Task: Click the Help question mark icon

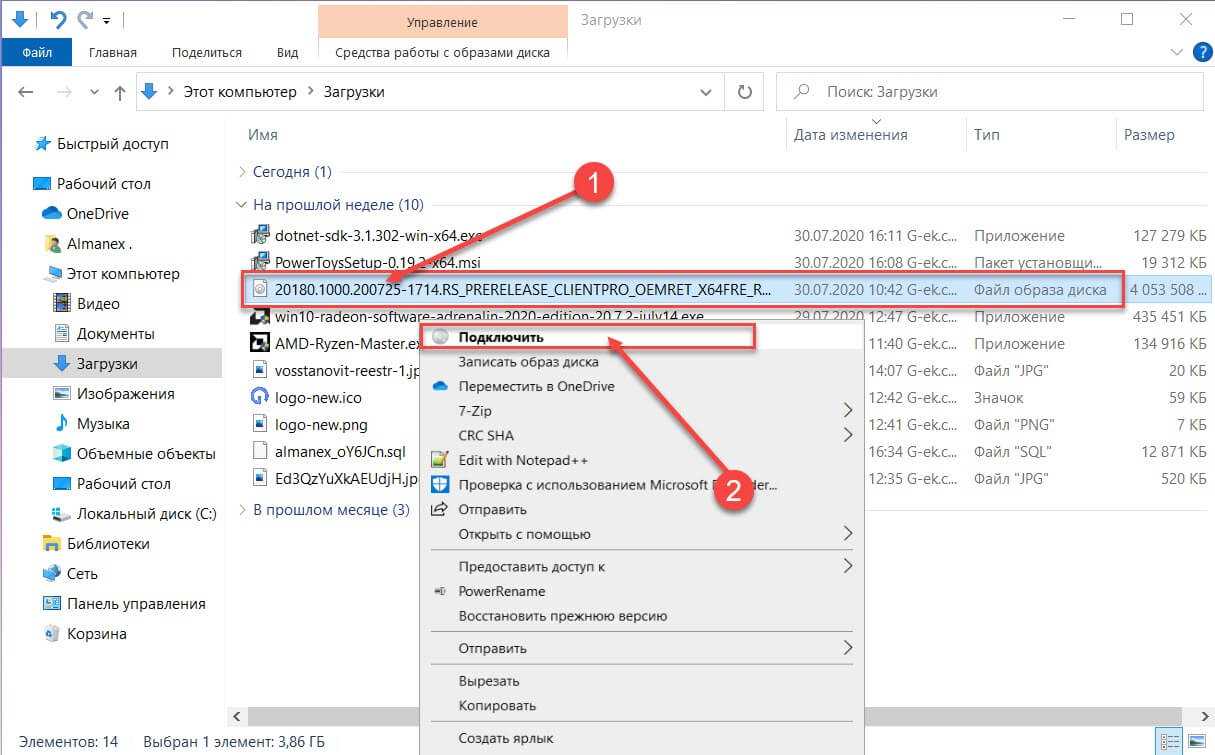Action: point(1201,53)
